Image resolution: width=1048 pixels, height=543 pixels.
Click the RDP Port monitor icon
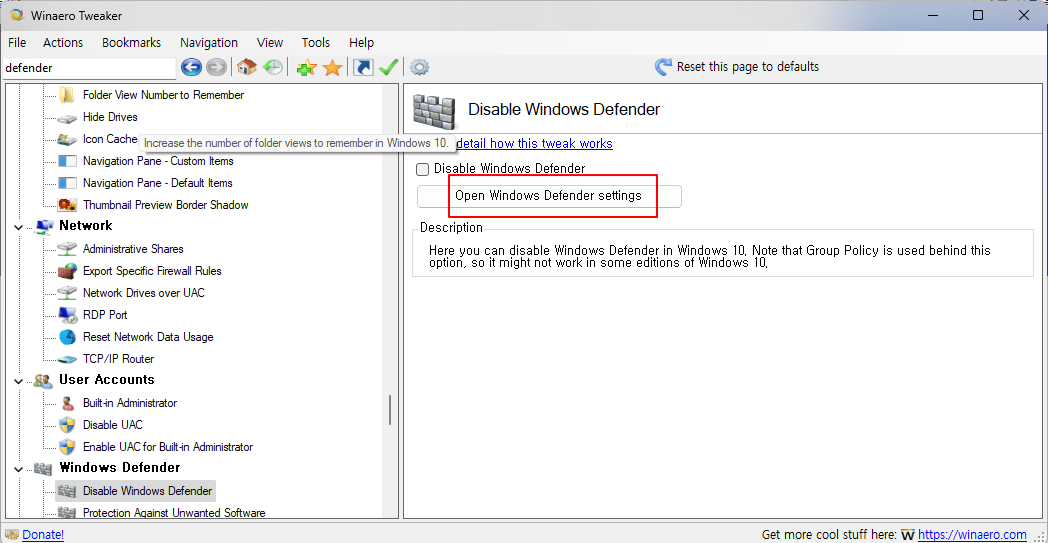[67, 315]
